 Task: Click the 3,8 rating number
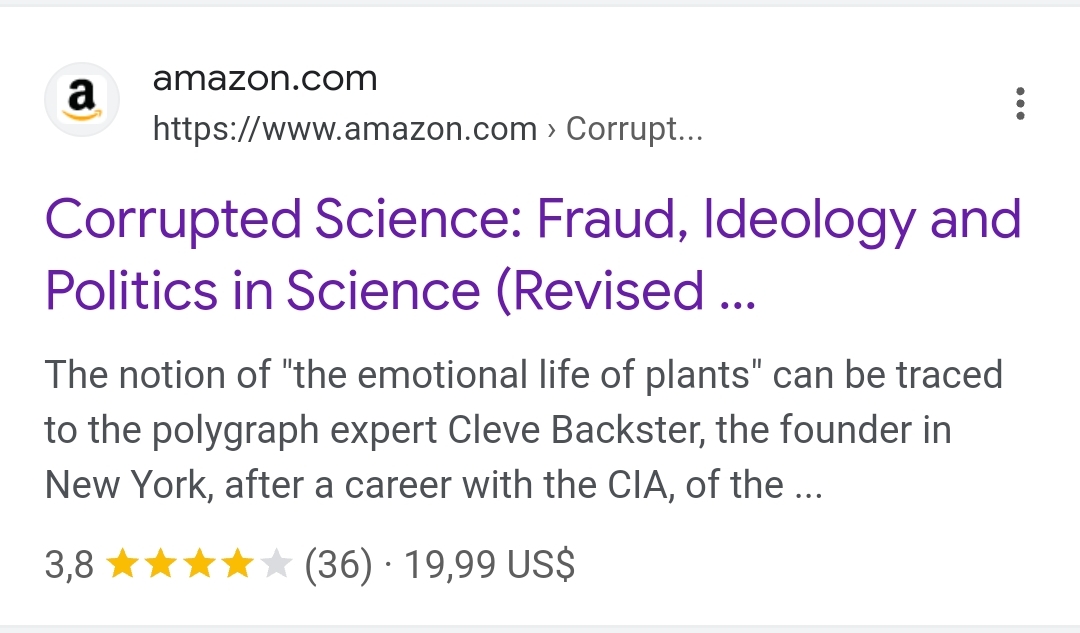(x=69, y=566)
